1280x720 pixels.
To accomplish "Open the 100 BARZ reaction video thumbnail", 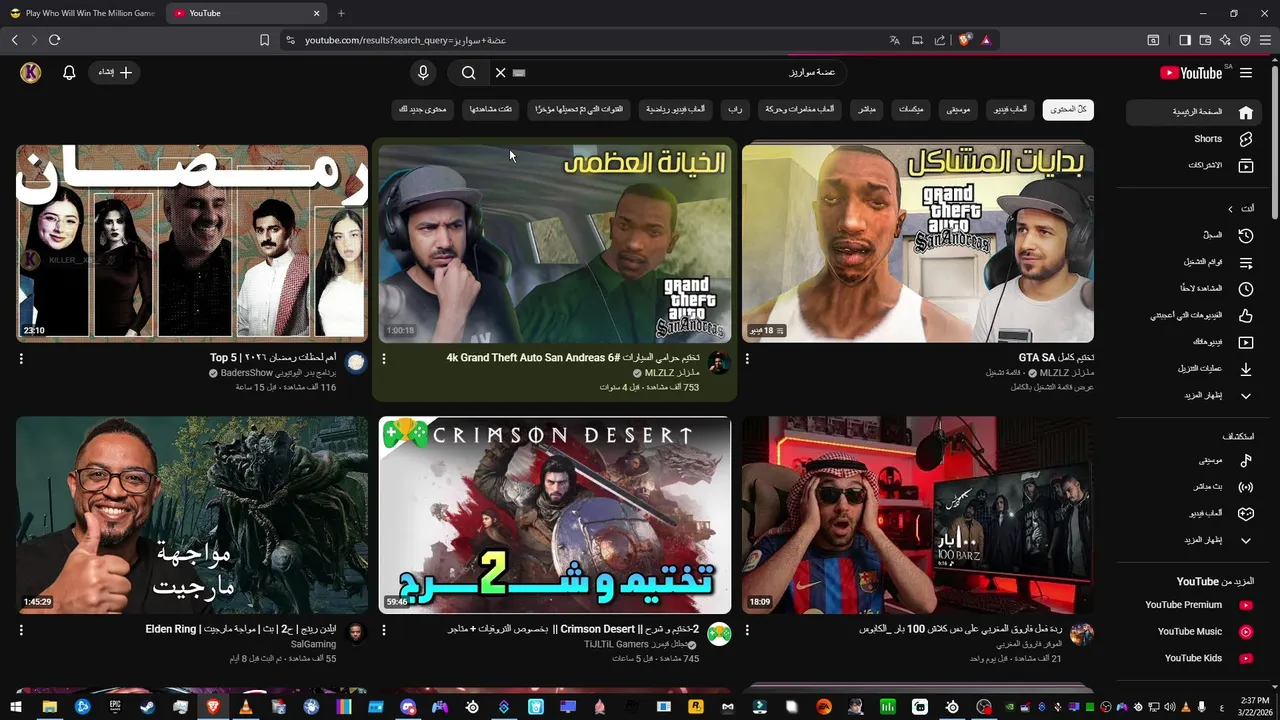I will (x=918, y=515).
